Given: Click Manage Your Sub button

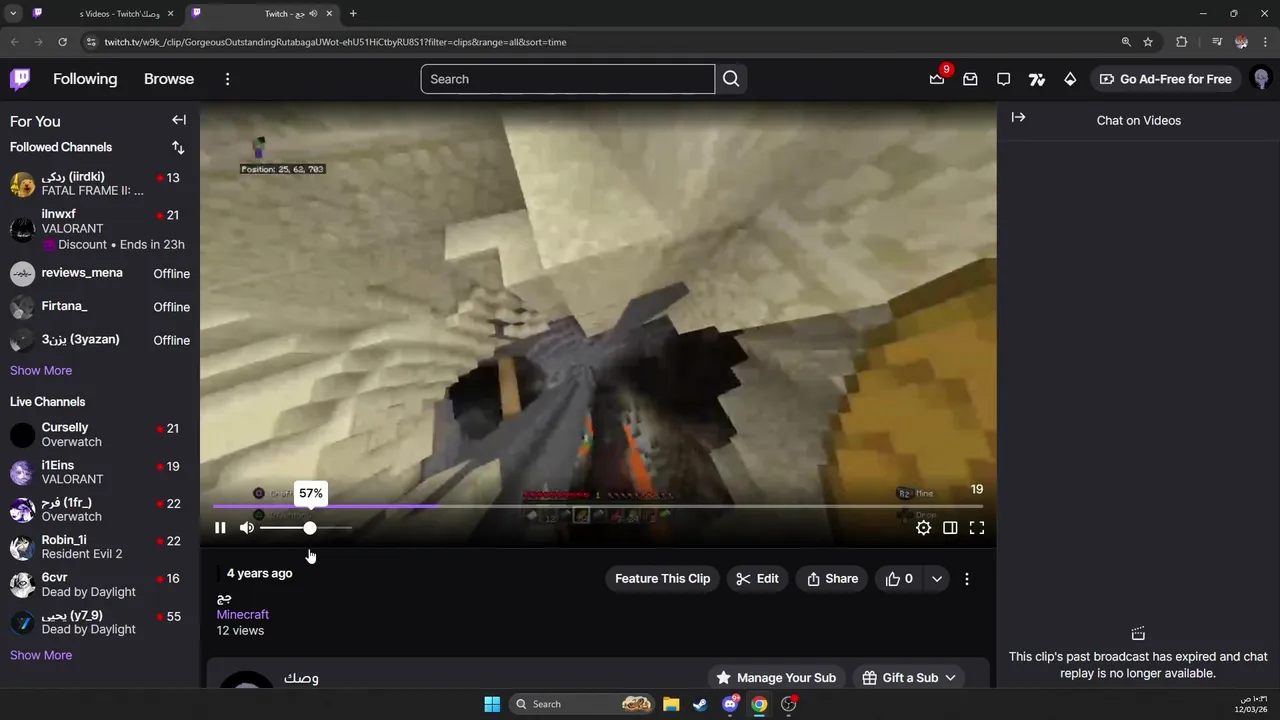Looking at the screenshot, I should coord(776,678).
